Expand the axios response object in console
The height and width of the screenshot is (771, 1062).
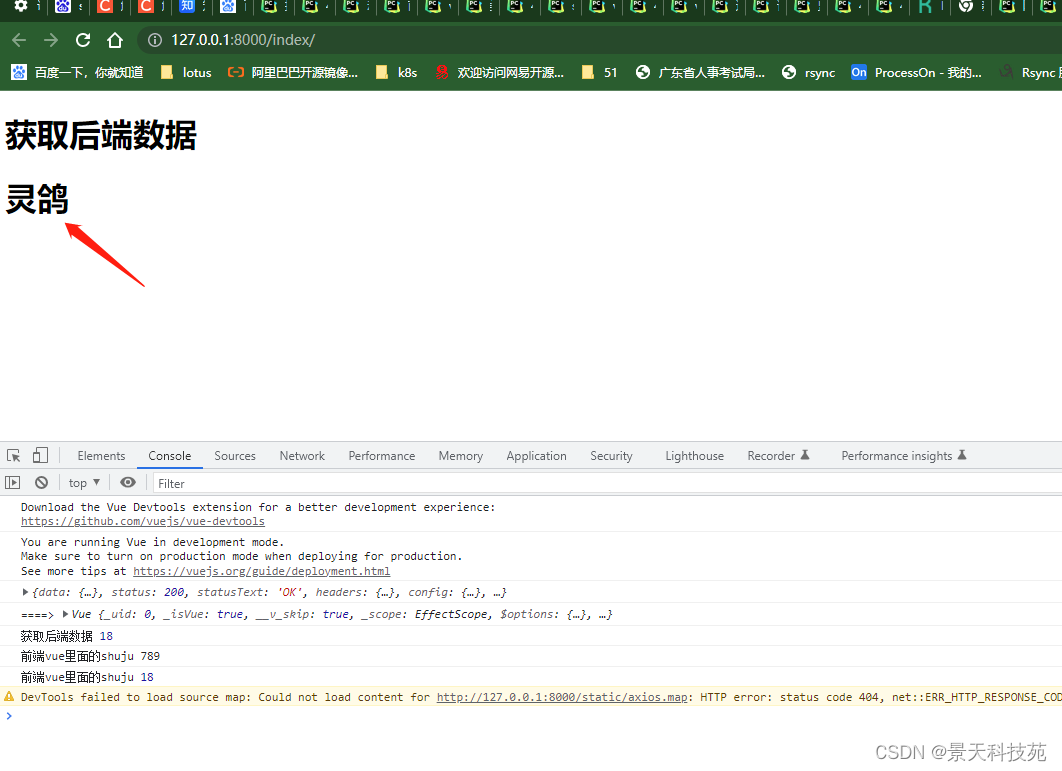click(26, 592)
